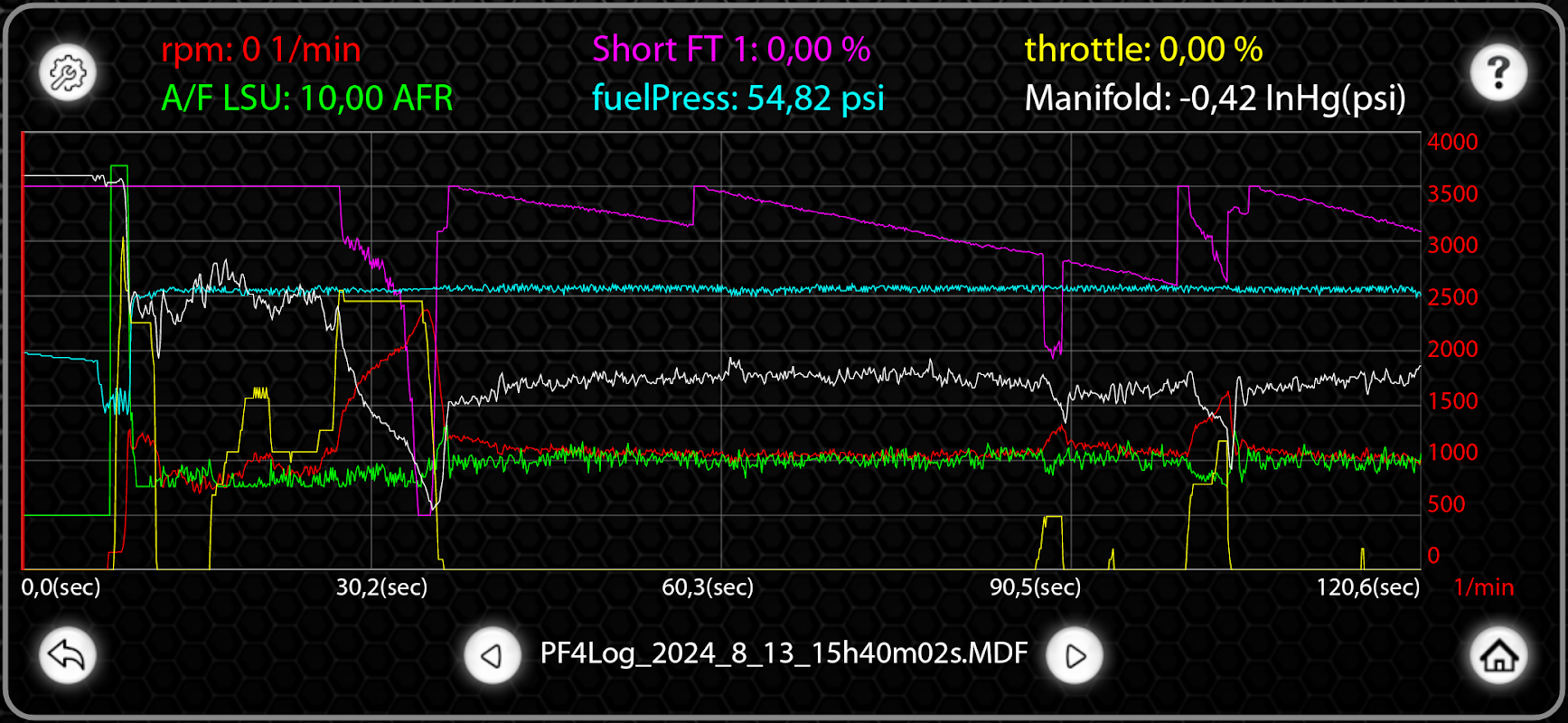The image size is (1568, 723).
Task: Click the 0,0(sec) time axis label
Action: [61, 587]
